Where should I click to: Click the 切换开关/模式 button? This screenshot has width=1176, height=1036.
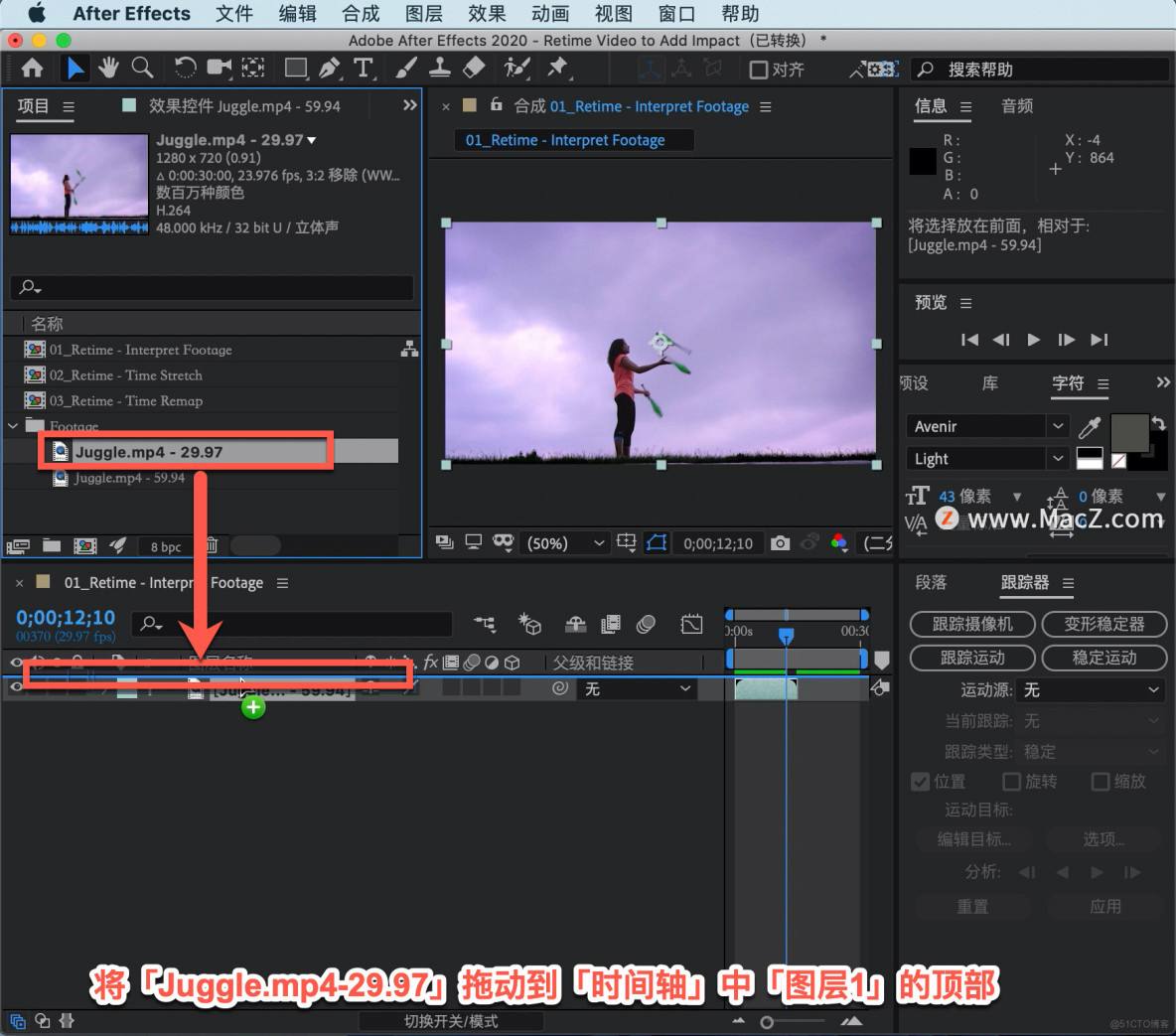point(451,1021)
